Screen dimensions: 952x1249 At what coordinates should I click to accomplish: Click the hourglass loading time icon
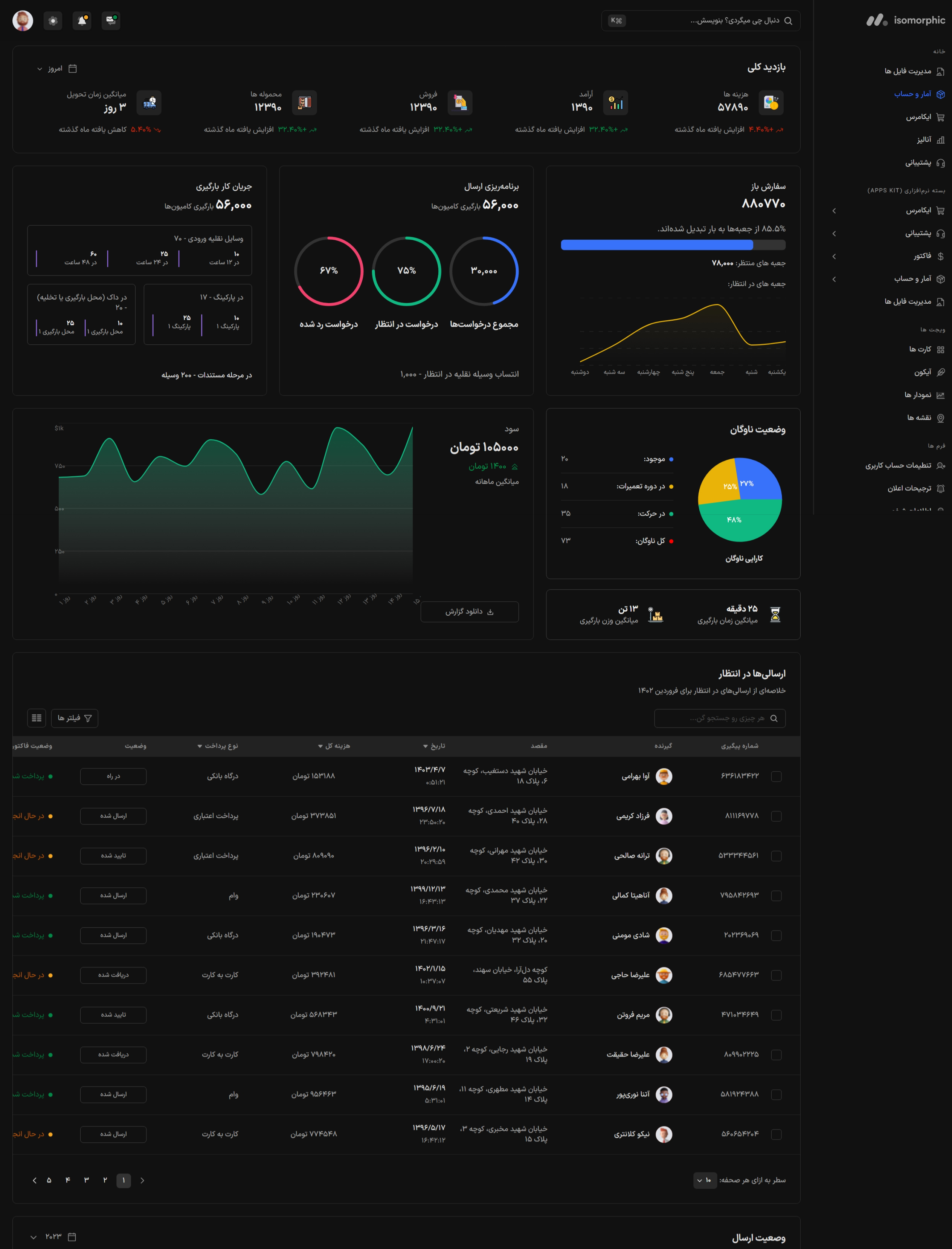coord(775,615)
